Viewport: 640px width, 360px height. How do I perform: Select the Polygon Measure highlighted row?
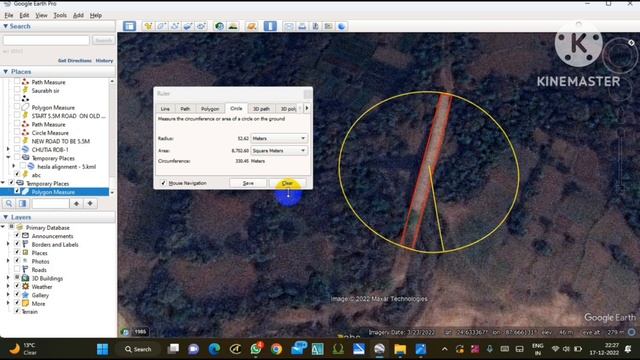(55, 192)
